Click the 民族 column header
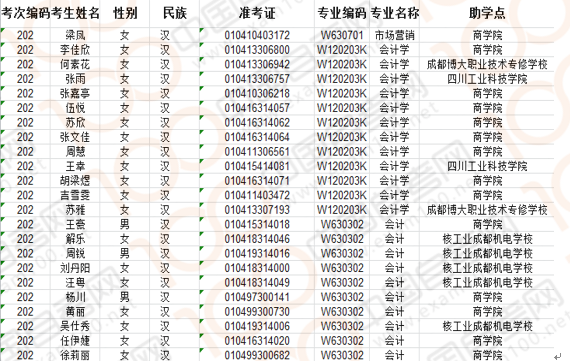The width and height of the screenshot is (570, 361). (x=174, y=13)
